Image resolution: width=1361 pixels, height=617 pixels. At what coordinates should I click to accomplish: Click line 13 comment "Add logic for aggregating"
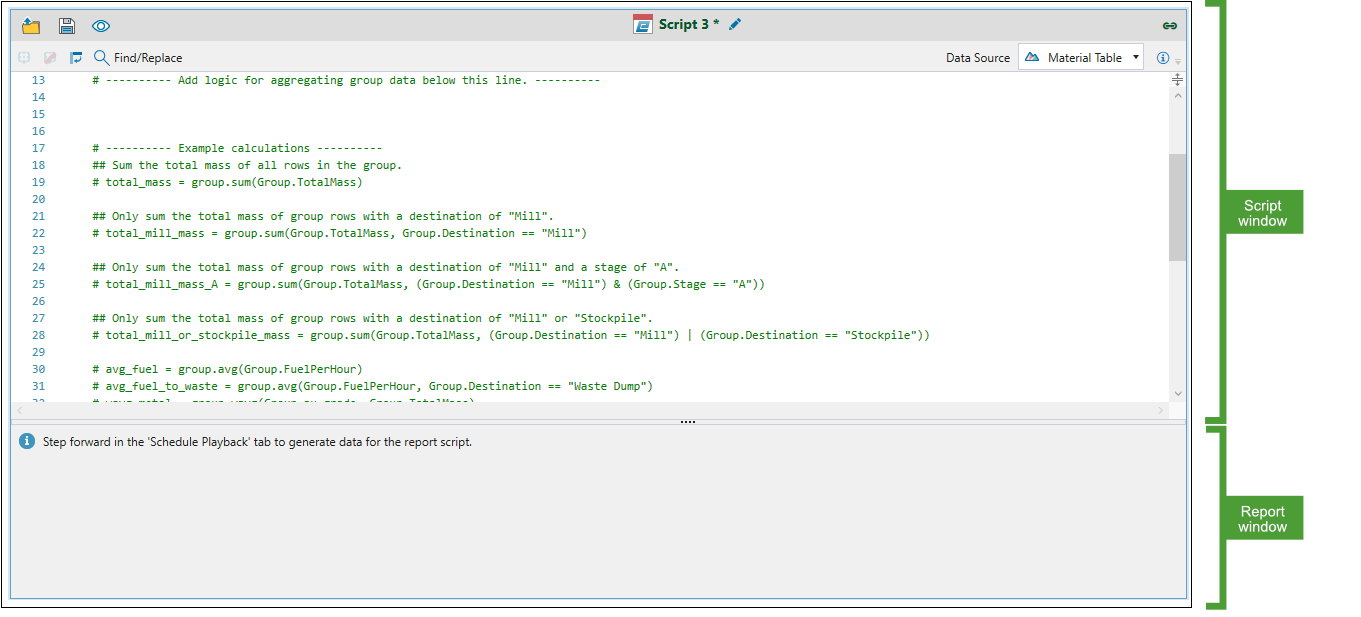tap(346, 80)
